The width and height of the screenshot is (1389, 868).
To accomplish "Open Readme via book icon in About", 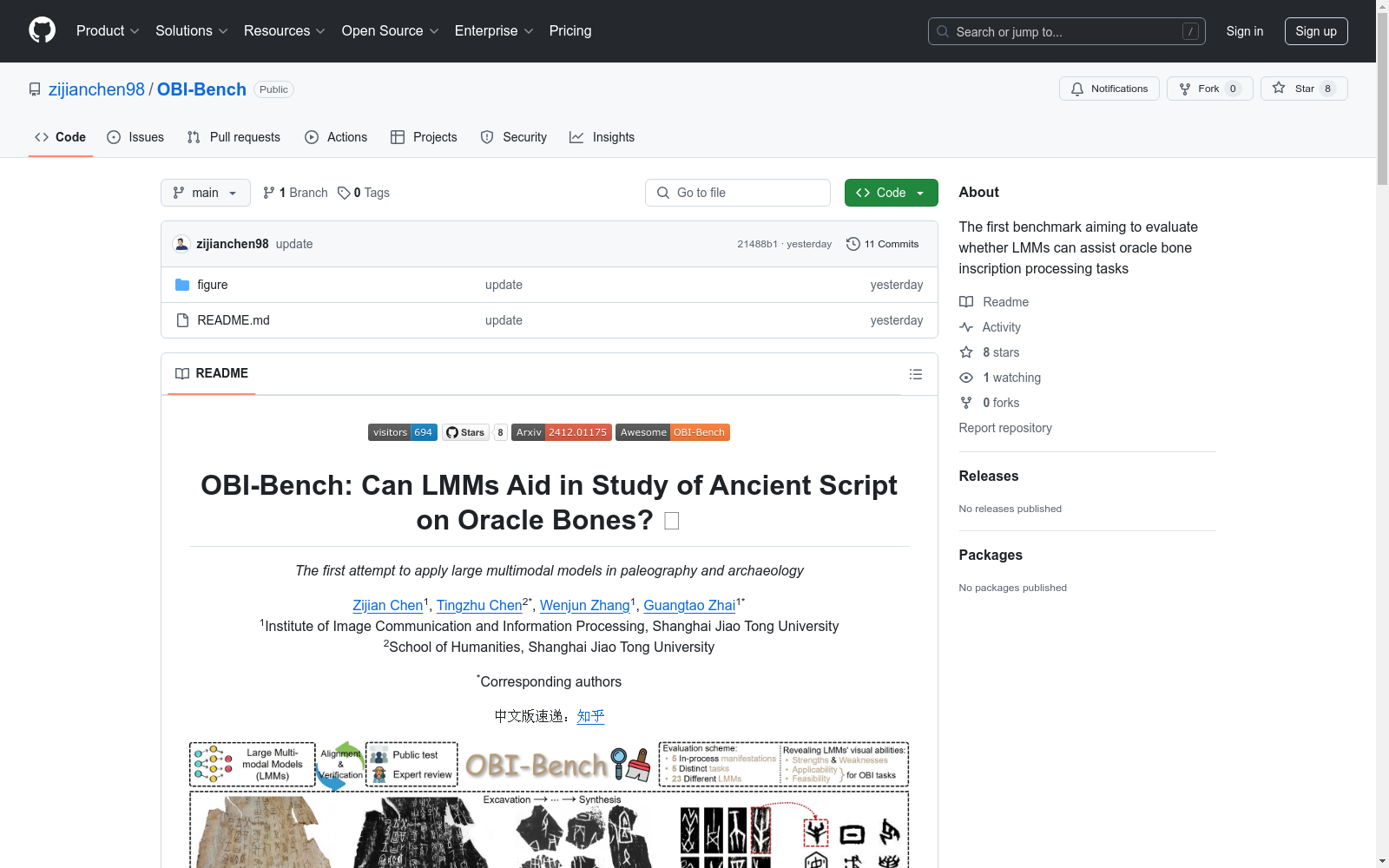I will click(966, 302).
